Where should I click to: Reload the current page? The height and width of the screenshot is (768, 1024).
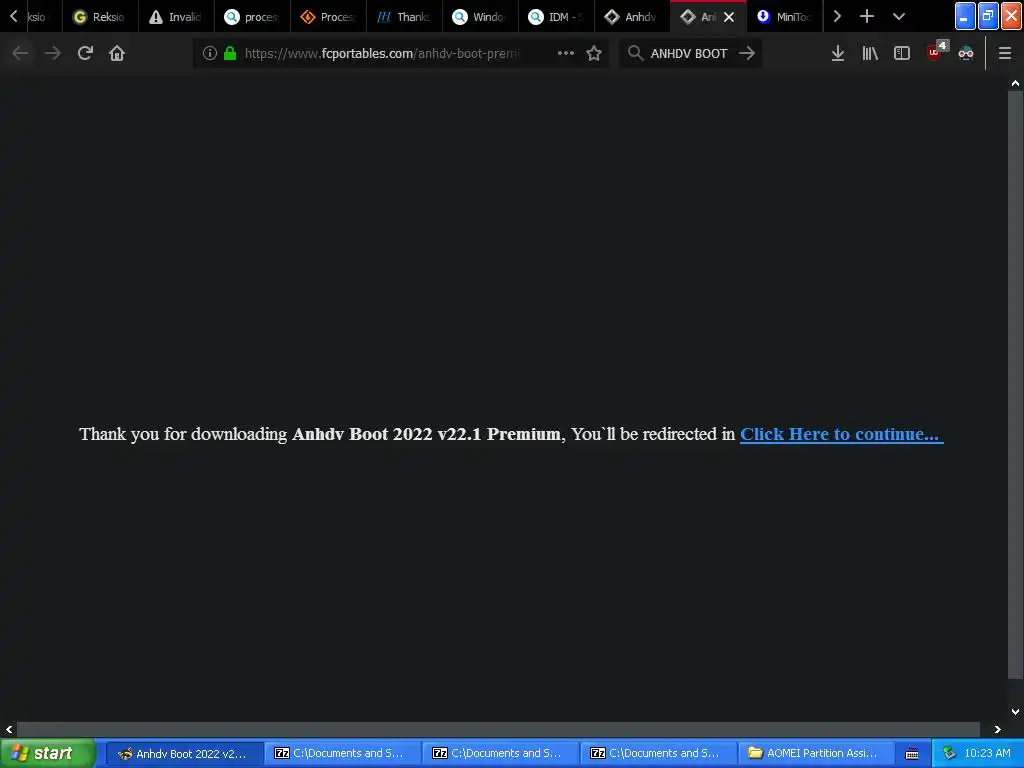point(85,53)
